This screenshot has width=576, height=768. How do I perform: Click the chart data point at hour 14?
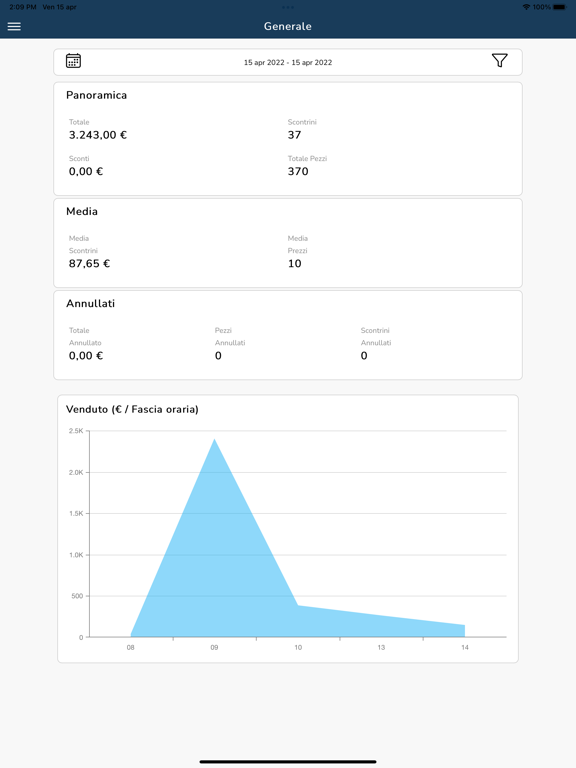(464, 625)
